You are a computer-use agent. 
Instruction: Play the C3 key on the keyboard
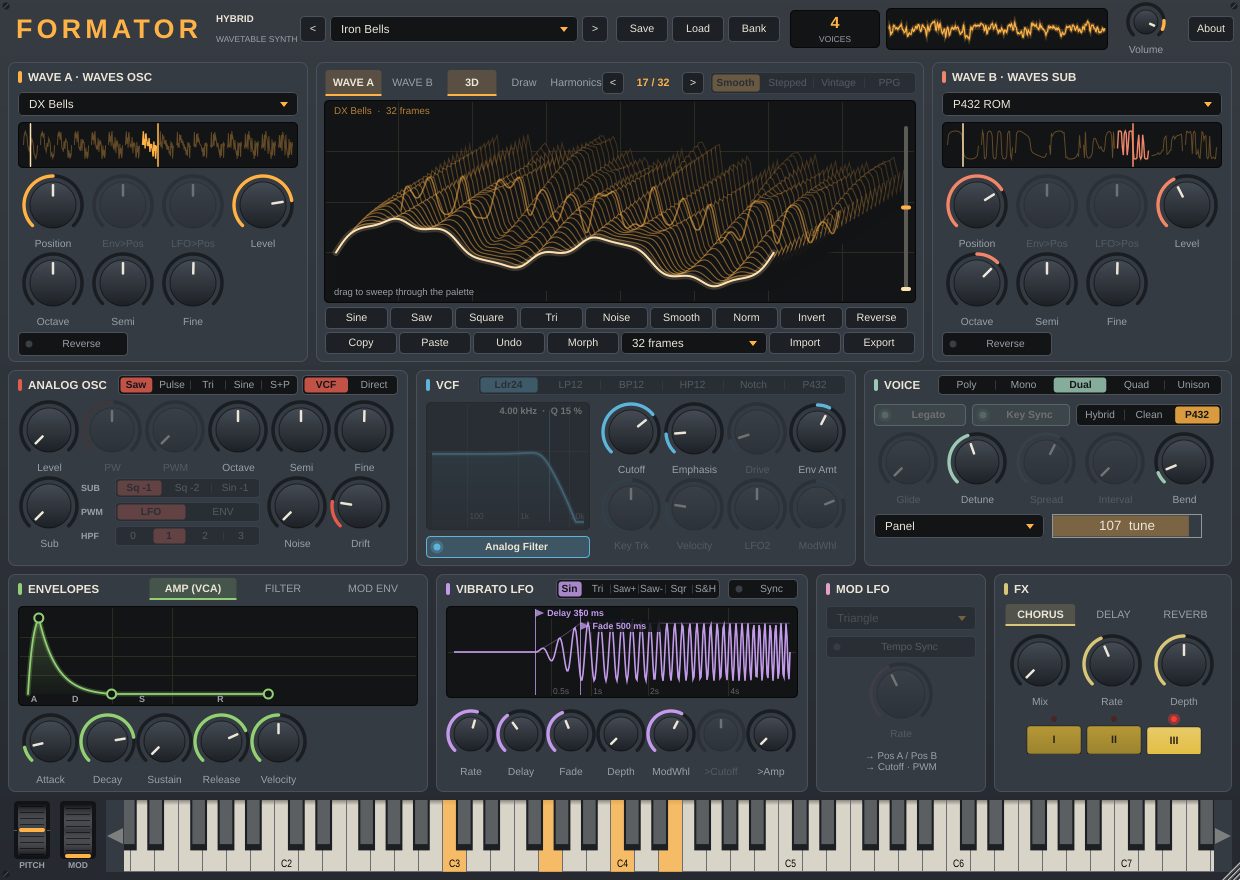click(x=454, y=836)
